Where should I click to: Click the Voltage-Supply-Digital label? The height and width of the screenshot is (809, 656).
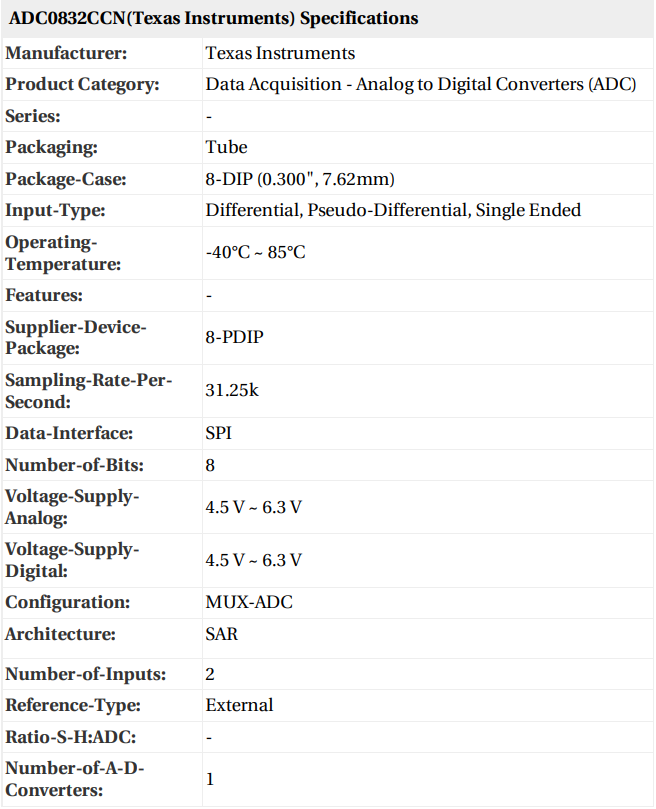click(x=72, y=560)
